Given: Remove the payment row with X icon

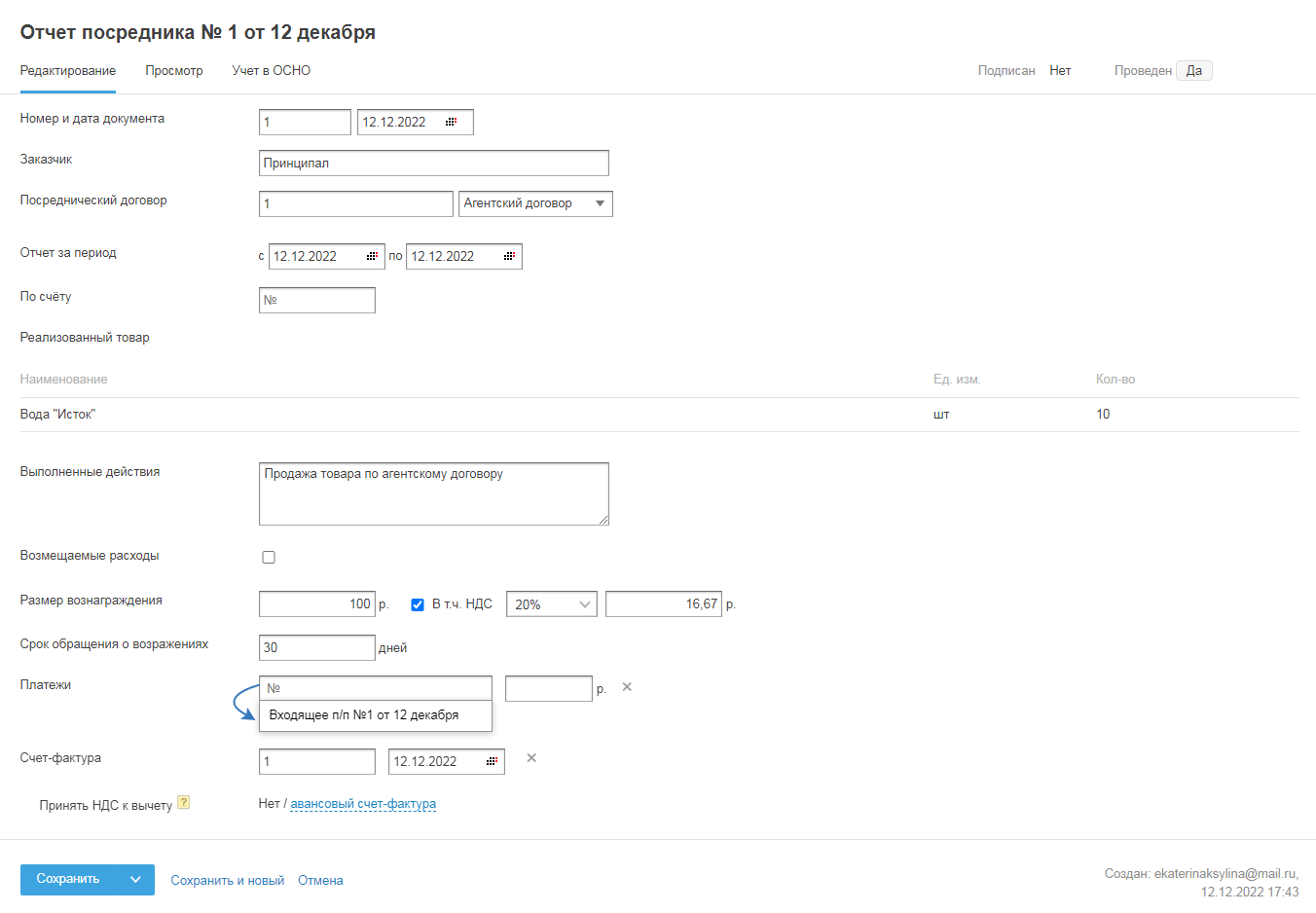Looking at the screenshot, I should coord(627,687).
